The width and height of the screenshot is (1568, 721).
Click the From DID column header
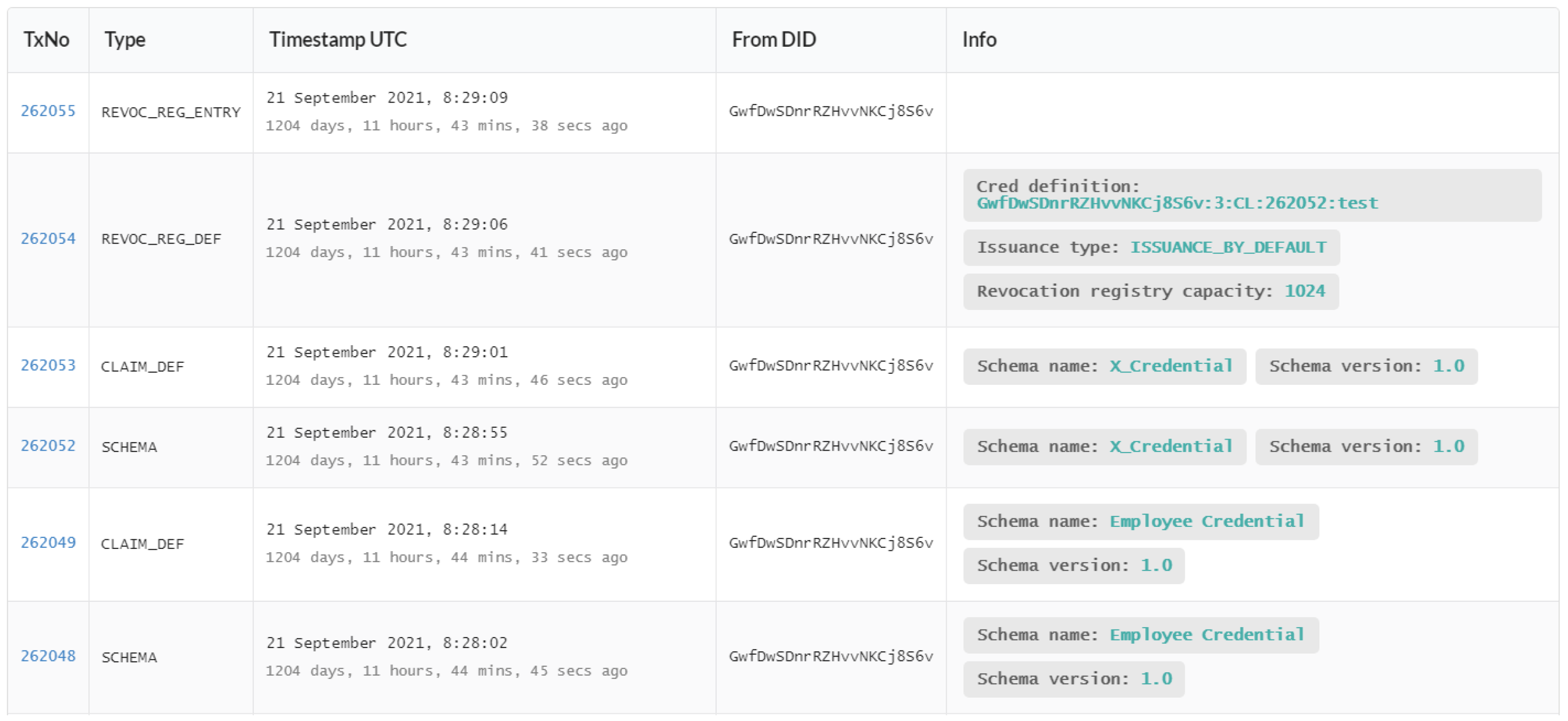point(773,40)
